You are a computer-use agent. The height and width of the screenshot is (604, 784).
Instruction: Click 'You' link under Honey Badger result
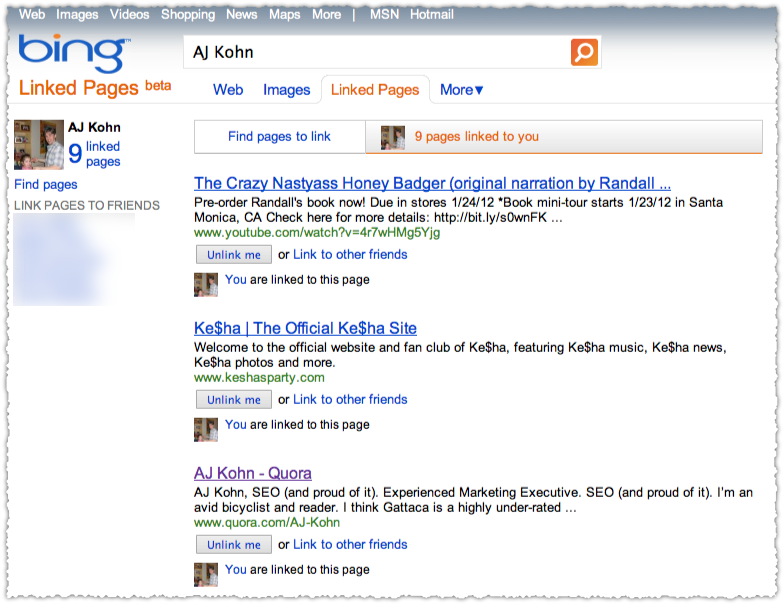point(236,280)
